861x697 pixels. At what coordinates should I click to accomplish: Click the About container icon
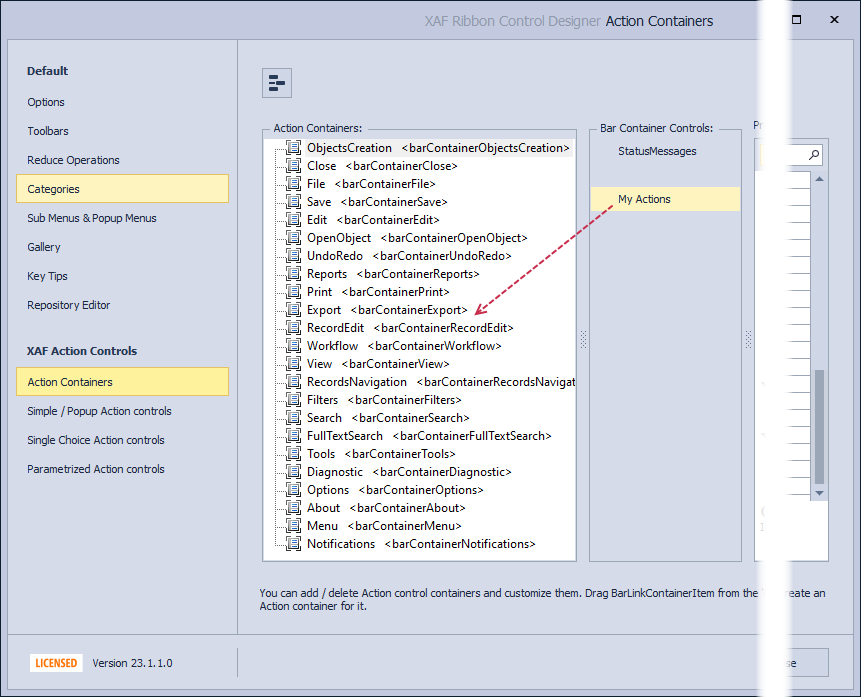click(x=294, y=508)
